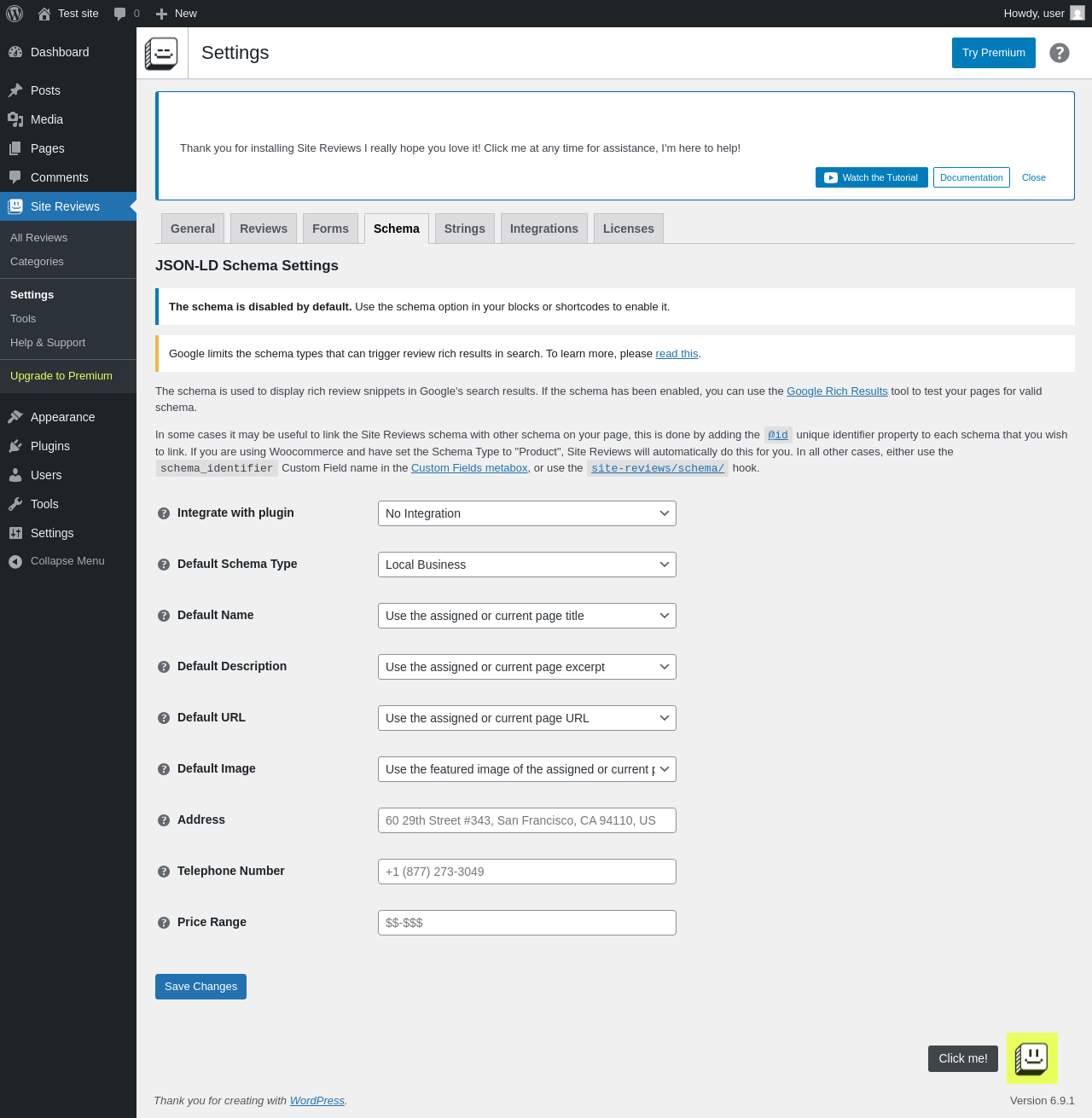The width and height of the screenshot is (1092, 1118).
Task: Click the Collapse Menu arrow icon
Action: [15, 561]
